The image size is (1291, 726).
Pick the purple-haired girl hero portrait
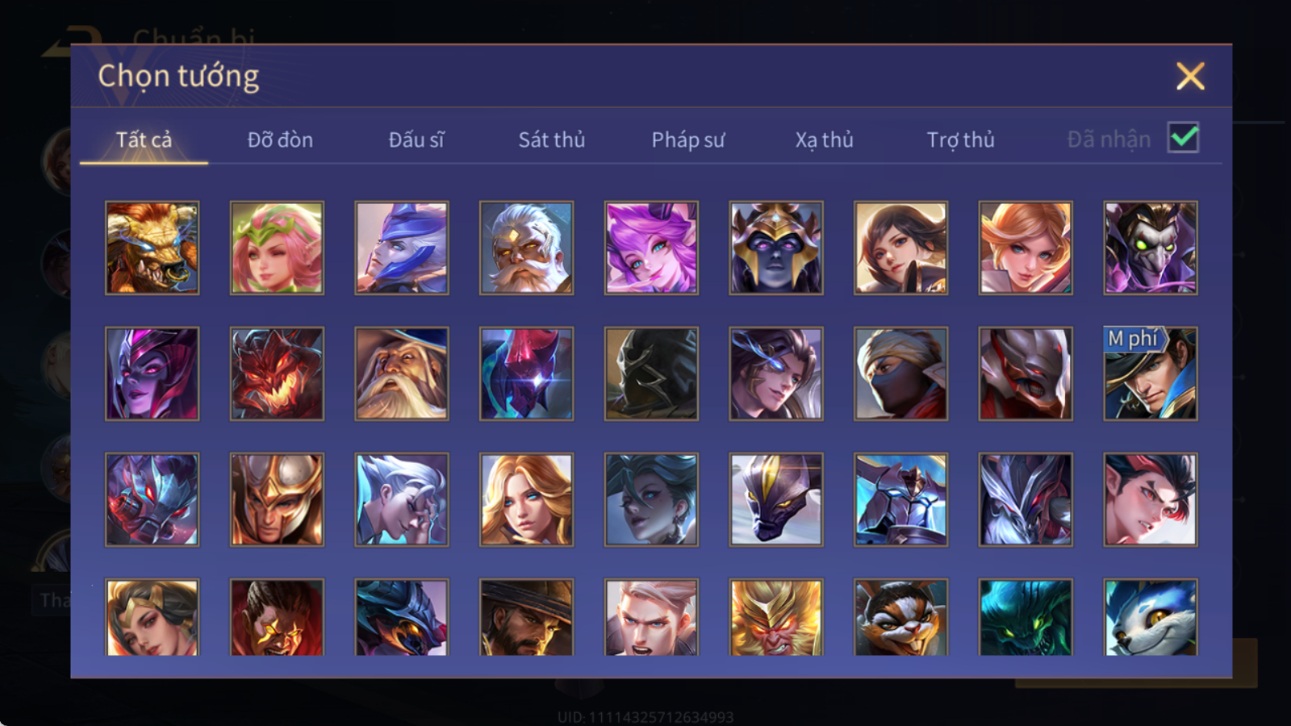point(651,248)
